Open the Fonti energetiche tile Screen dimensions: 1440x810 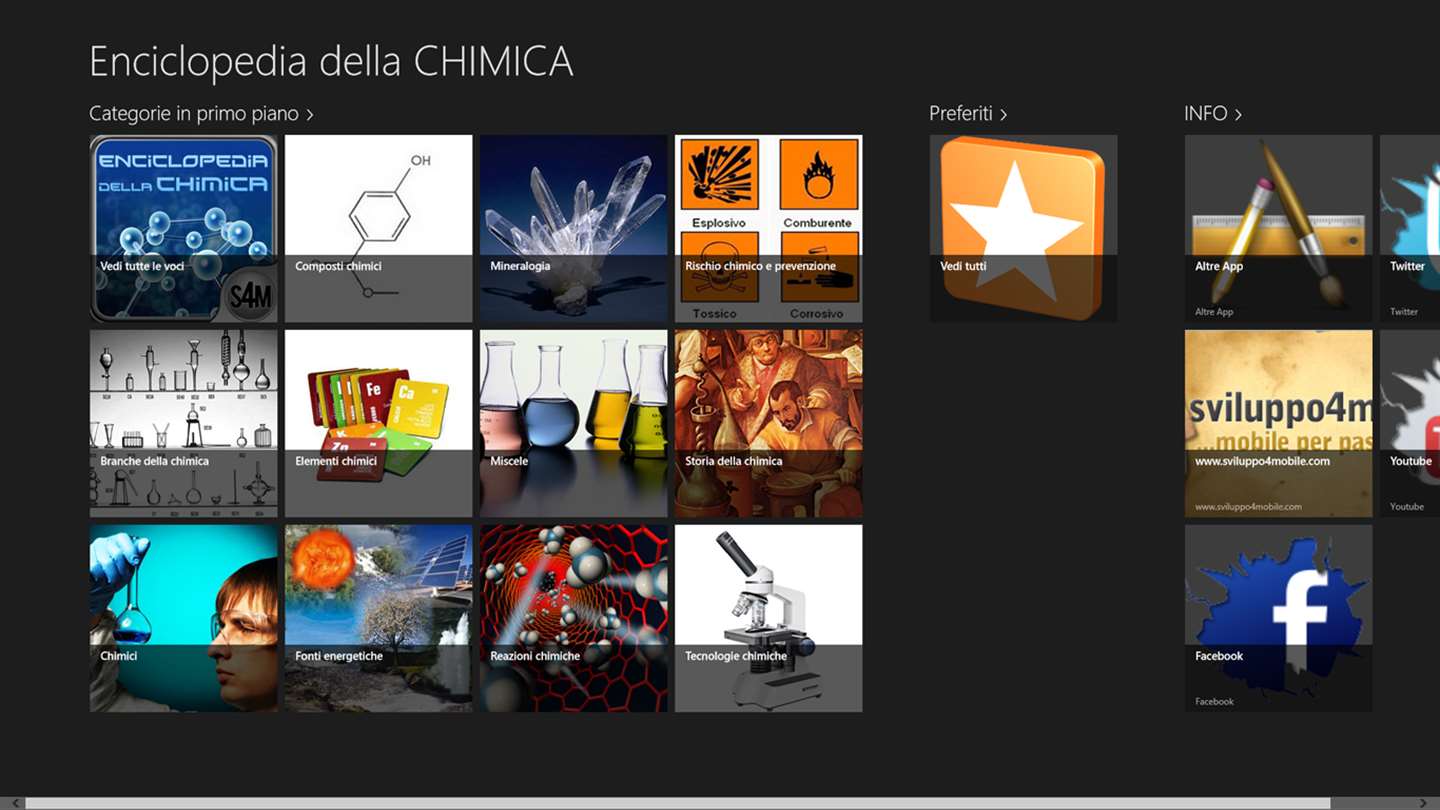pyautogui.click(x=378, y=618)
